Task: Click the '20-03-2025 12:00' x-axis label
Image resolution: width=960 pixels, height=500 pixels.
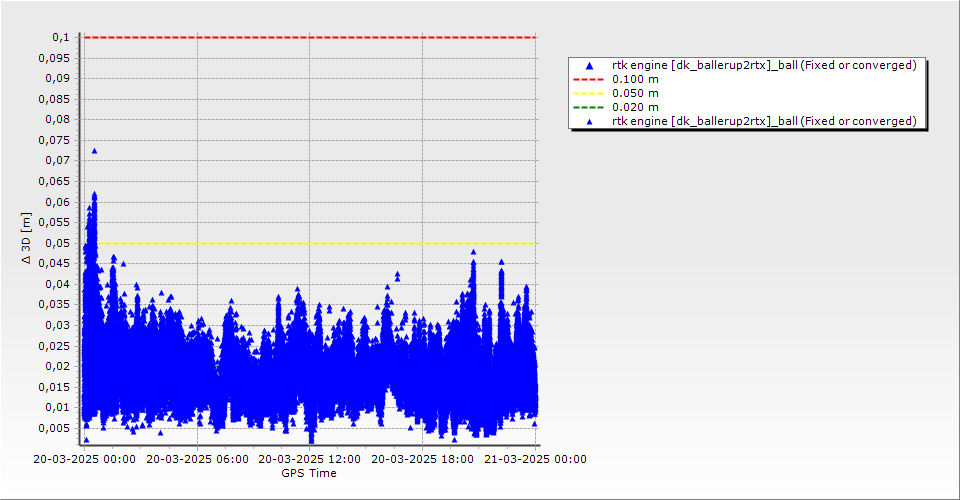Action: point(309,460)
